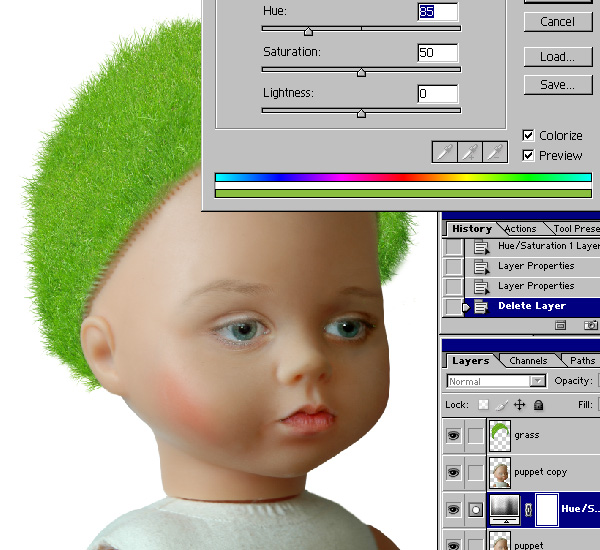Click the white layer mask thumbnail
Viewport: 600px width, 550px height.
pyautogui.click(x=547, y=509)
